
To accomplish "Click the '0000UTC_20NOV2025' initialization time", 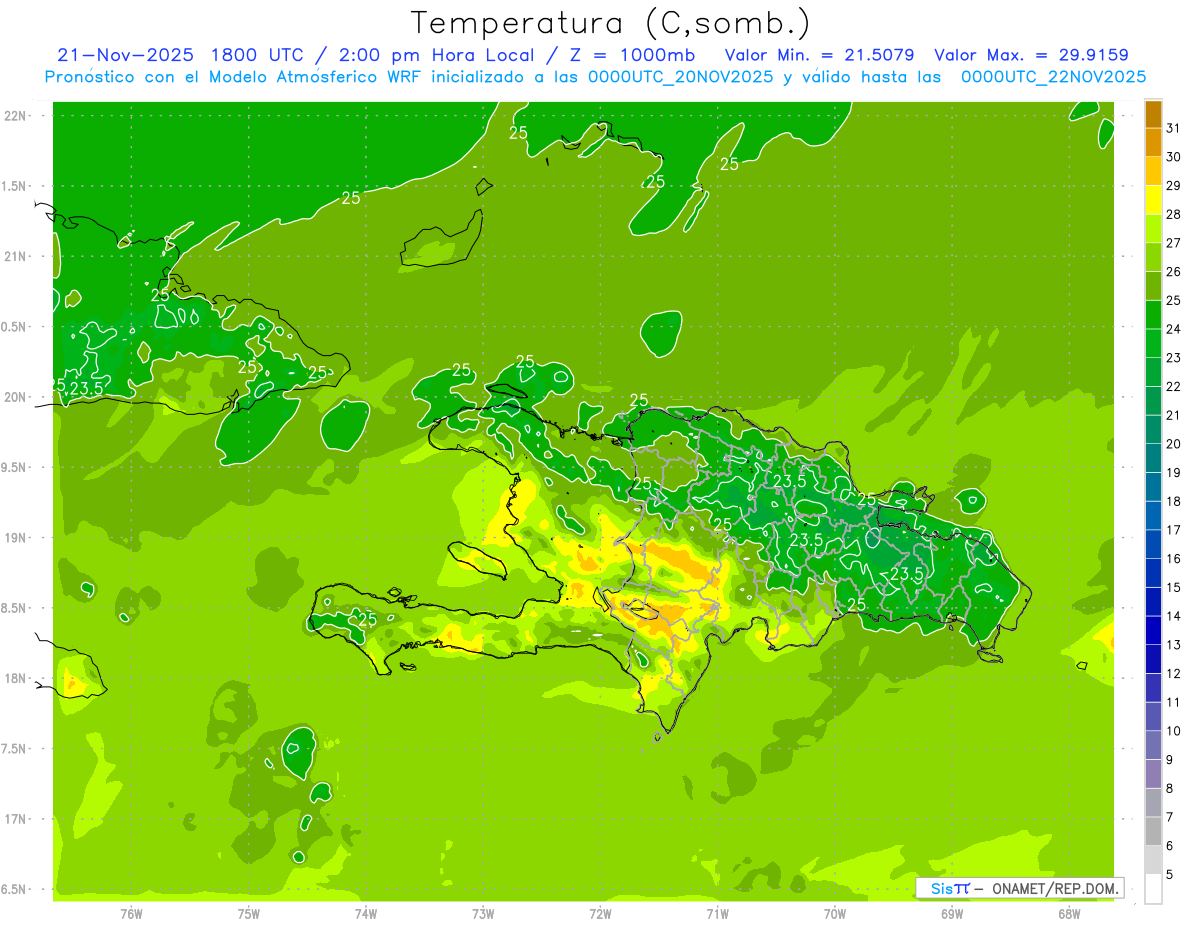I will tap(680, 77).
